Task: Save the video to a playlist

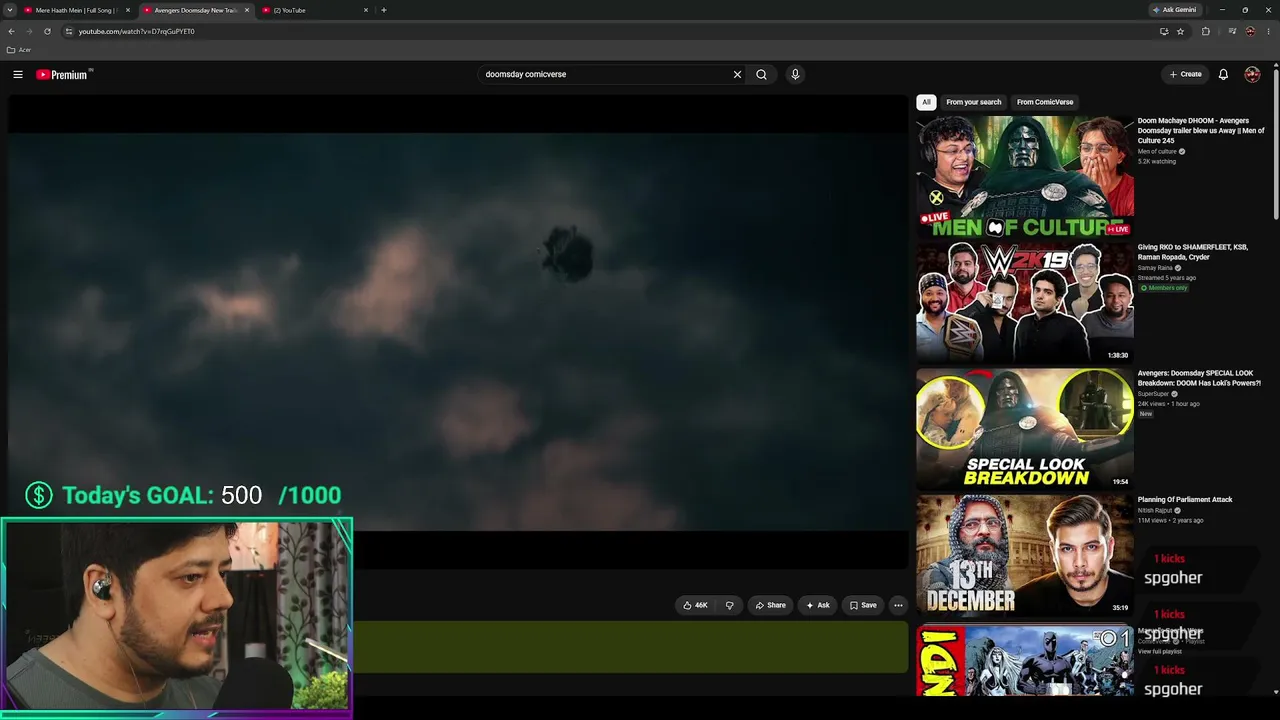Action: pos(863,605)
